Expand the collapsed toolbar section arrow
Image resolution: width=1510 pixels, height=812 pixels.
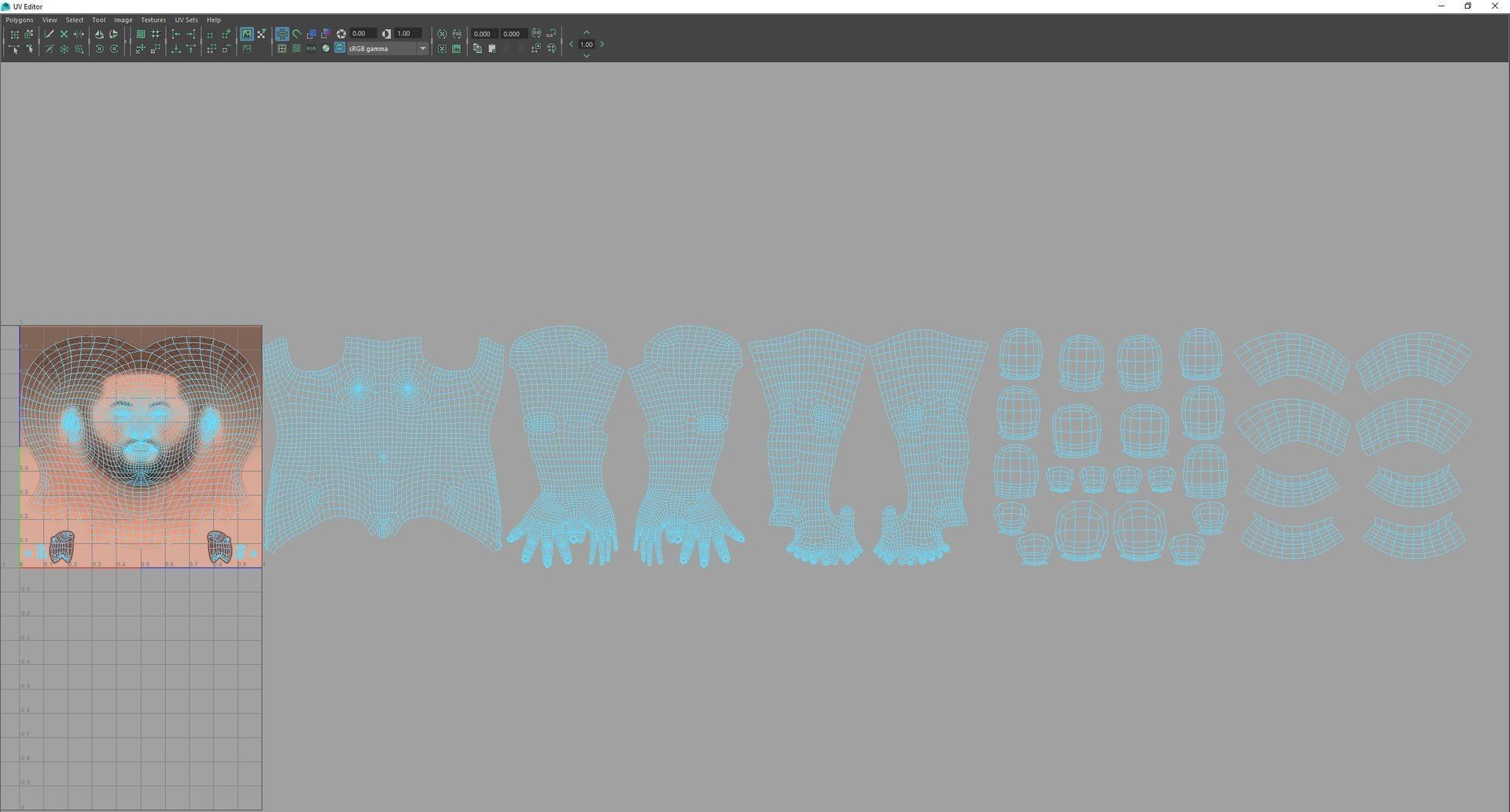[x=125, y=41]
